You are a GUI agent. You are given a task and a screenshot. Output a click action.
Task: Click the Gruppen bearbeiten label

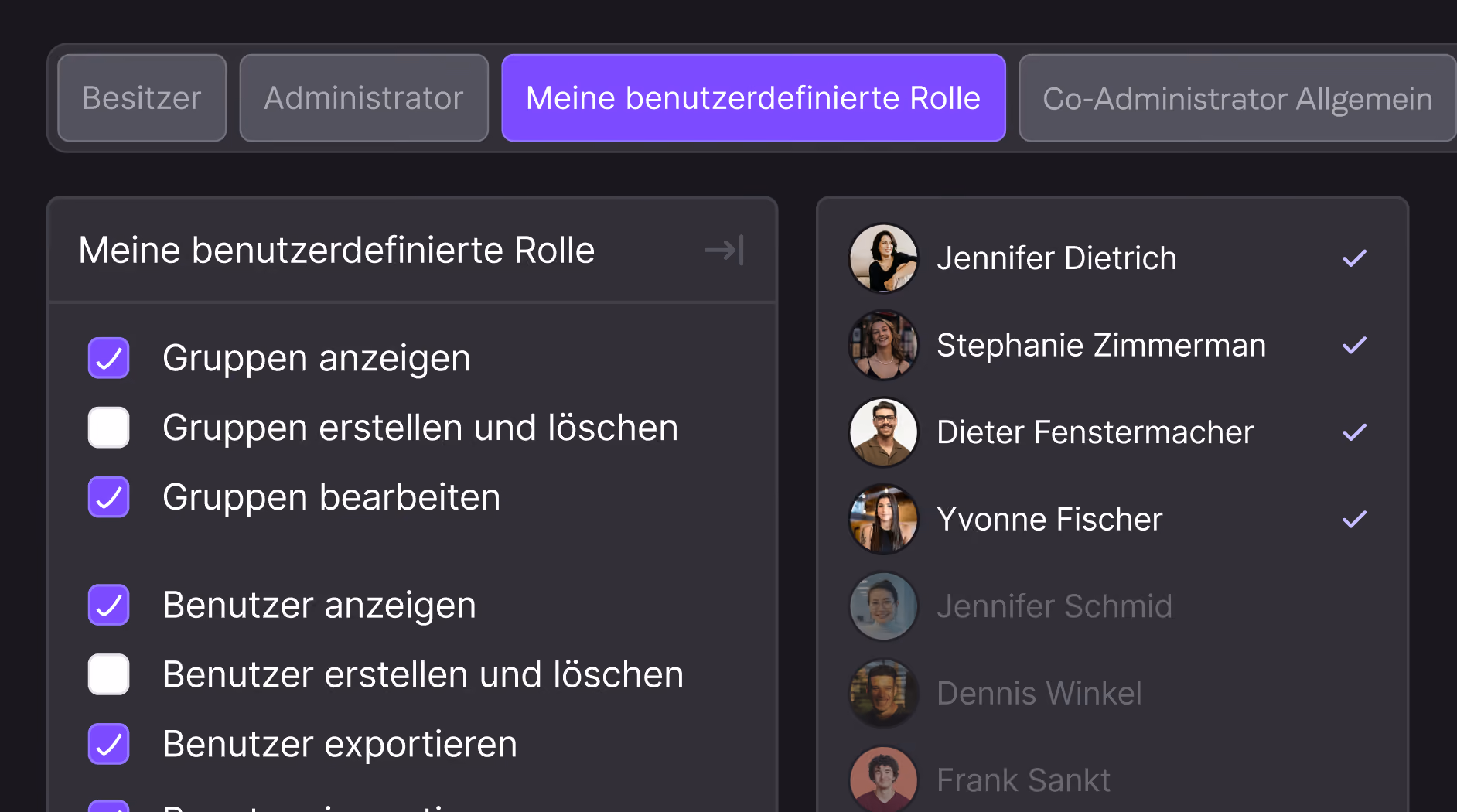tap(331, 496)
